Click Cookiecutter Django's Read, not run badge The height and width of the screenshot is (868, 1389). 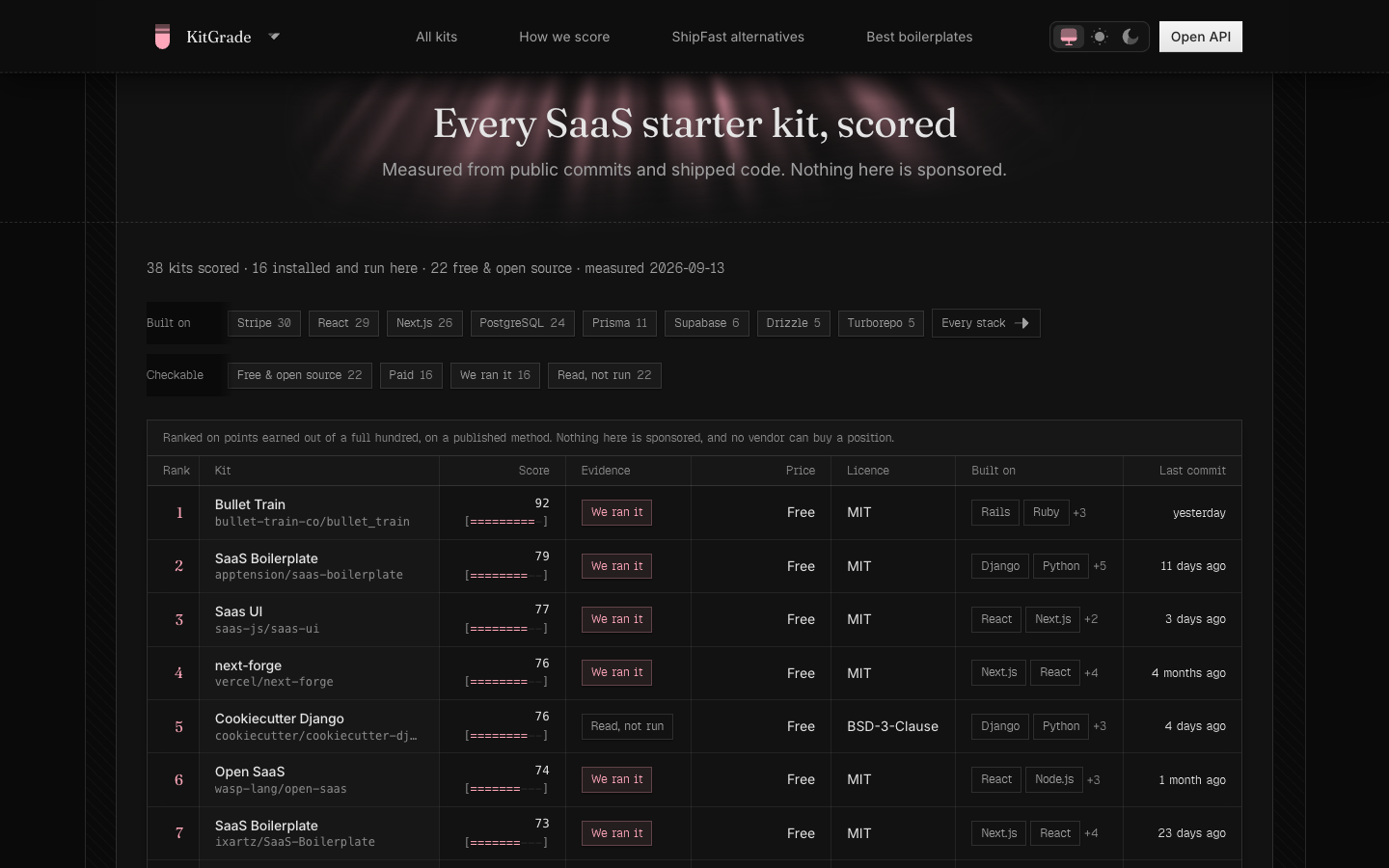[x=627, y=726]
